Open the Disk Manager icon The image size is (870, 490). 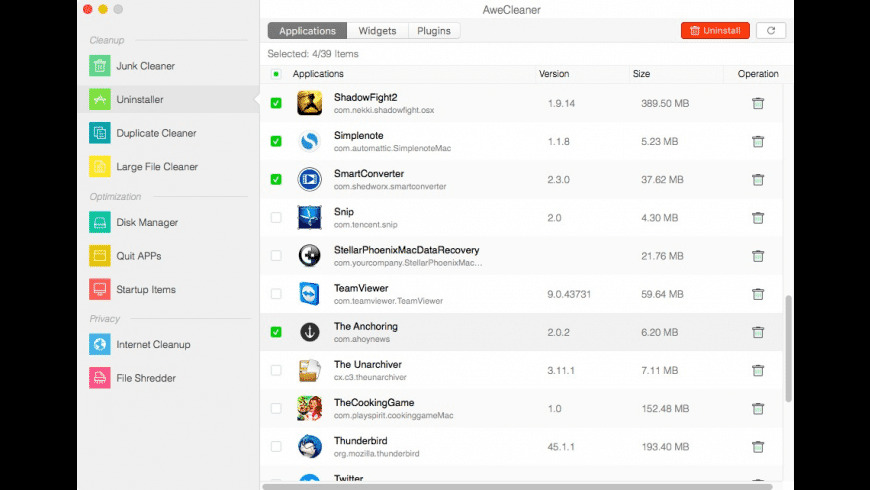pyautogui.click(x=99, y=222)
